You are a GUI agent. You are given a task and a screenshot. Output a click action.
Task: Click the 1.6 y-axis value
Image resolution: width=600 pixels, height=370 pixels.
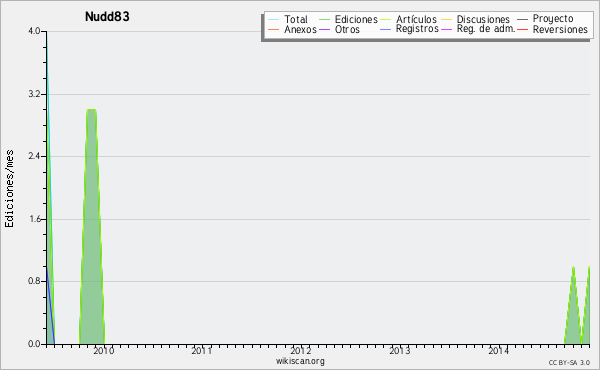34,219
